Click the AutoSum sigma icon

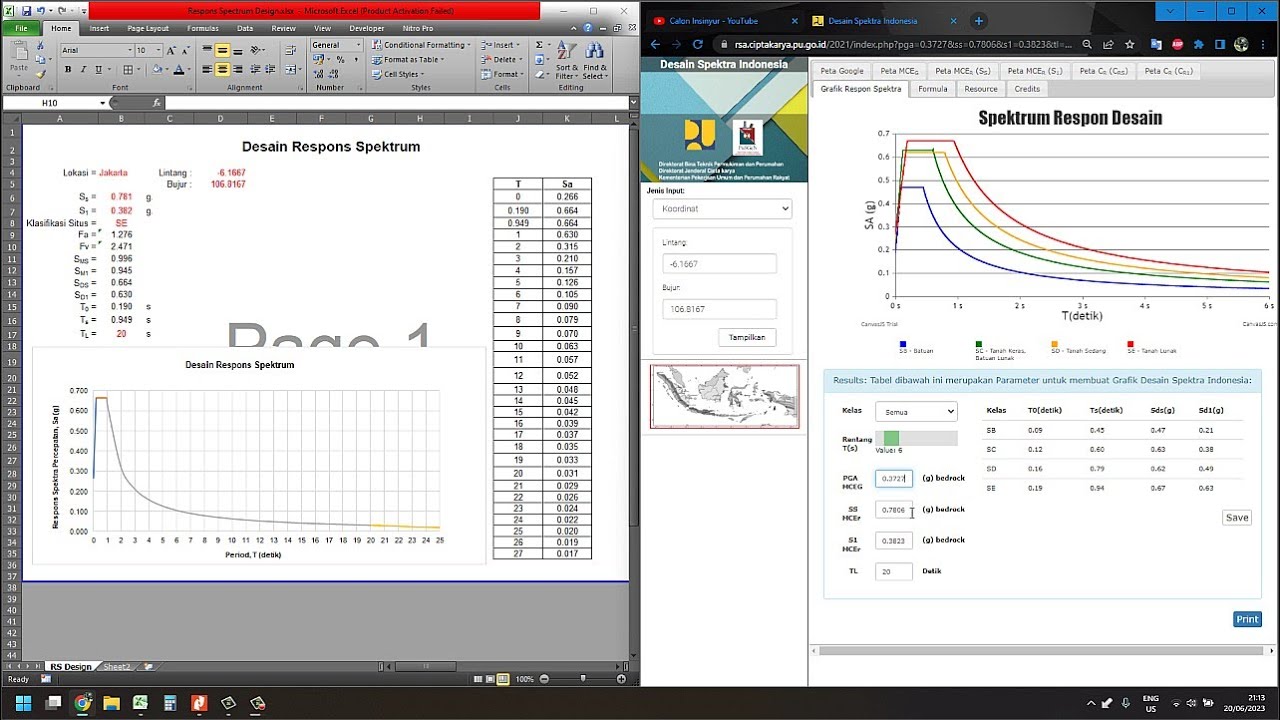(x=539, y=45)
